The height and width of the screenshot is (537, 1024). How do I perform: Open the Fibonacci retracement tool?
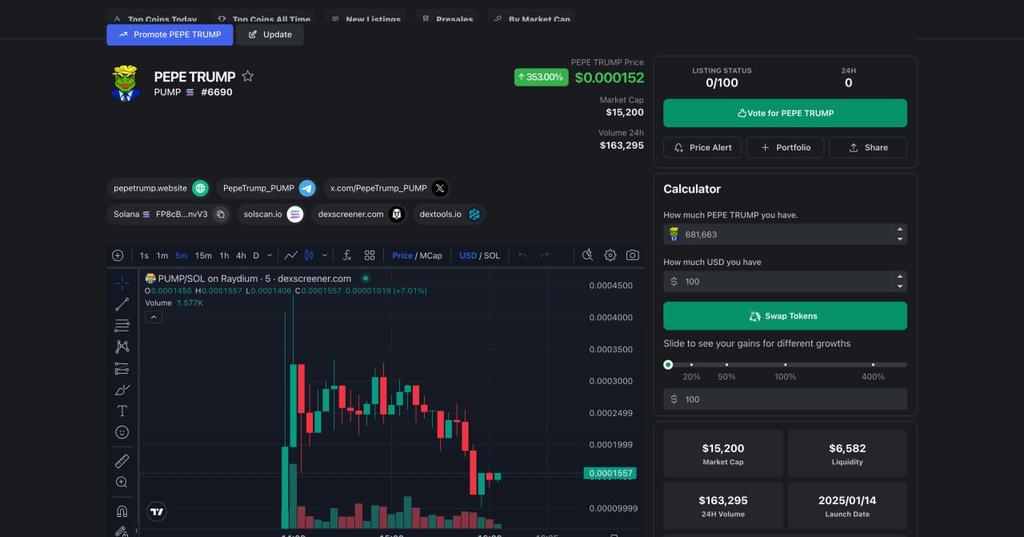[122, 325]
